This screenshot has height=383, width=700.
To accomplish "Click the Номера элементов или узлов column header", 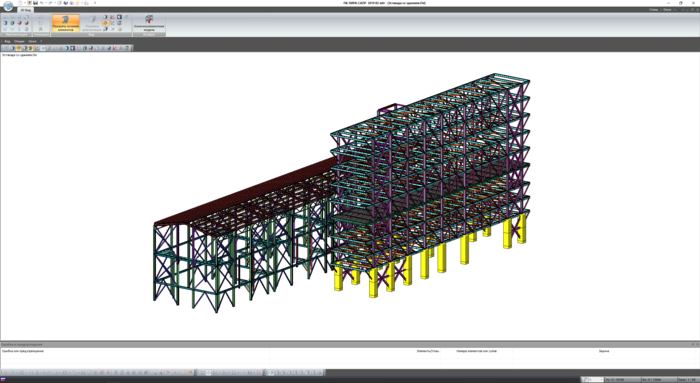I will [476, 351].
